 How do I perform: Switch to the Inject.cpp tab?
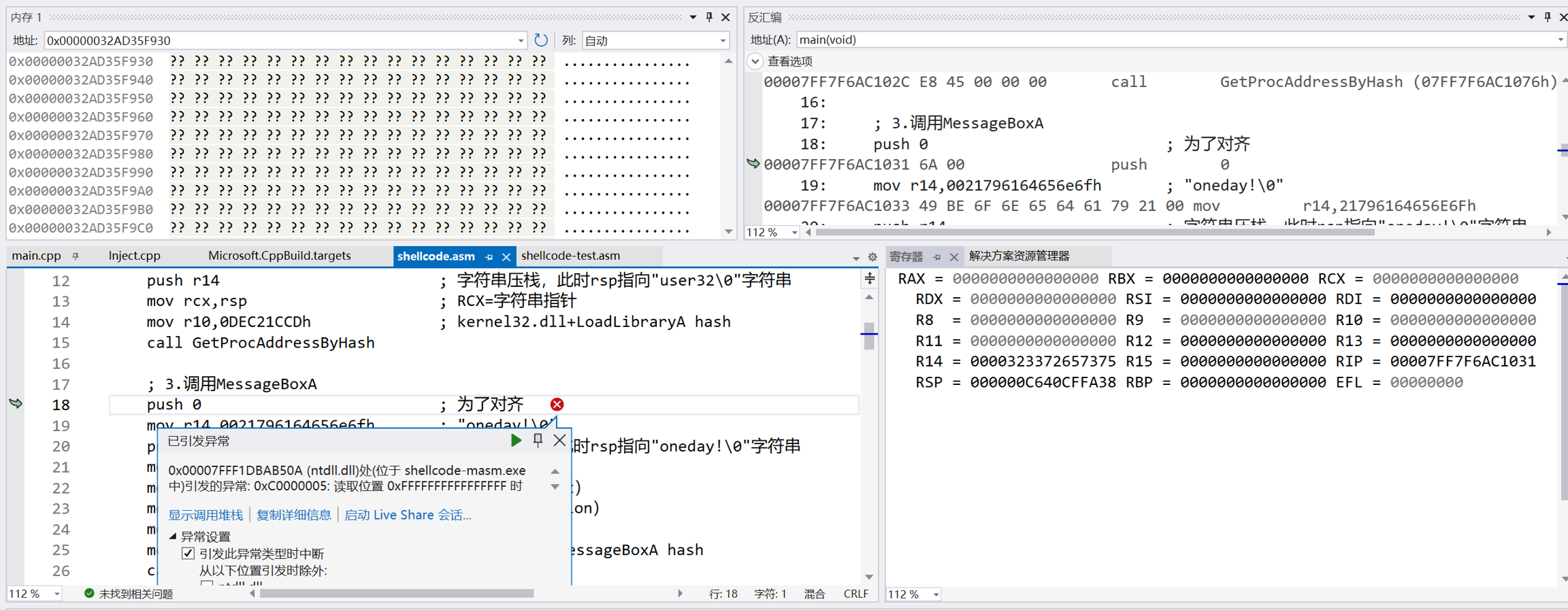tap(134, 256)
